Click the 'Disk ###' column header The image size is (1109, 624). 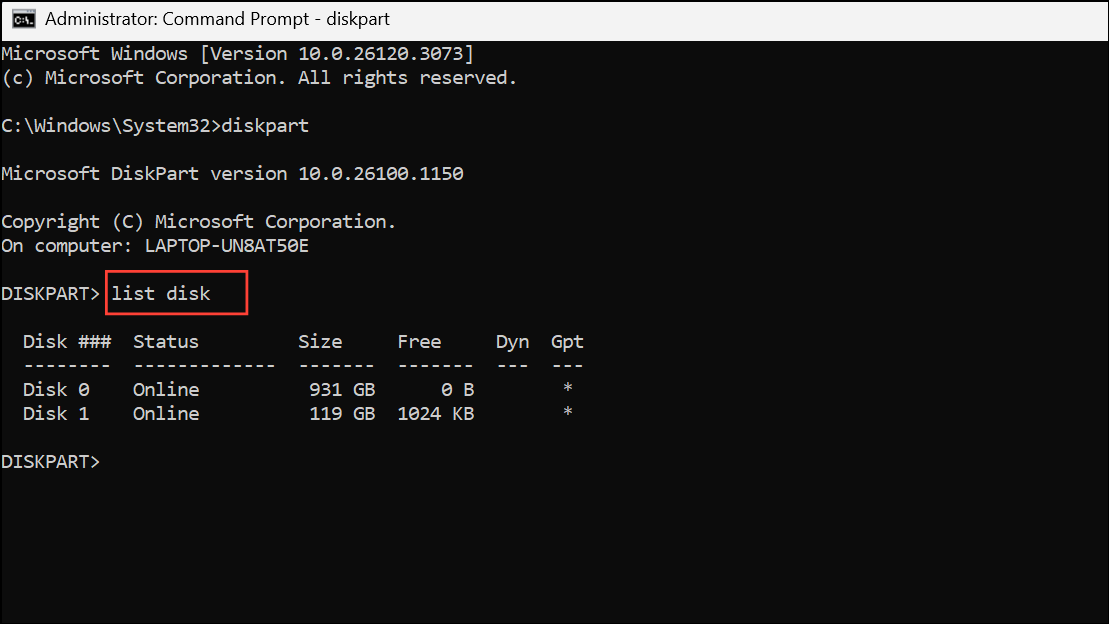point(67,342)
